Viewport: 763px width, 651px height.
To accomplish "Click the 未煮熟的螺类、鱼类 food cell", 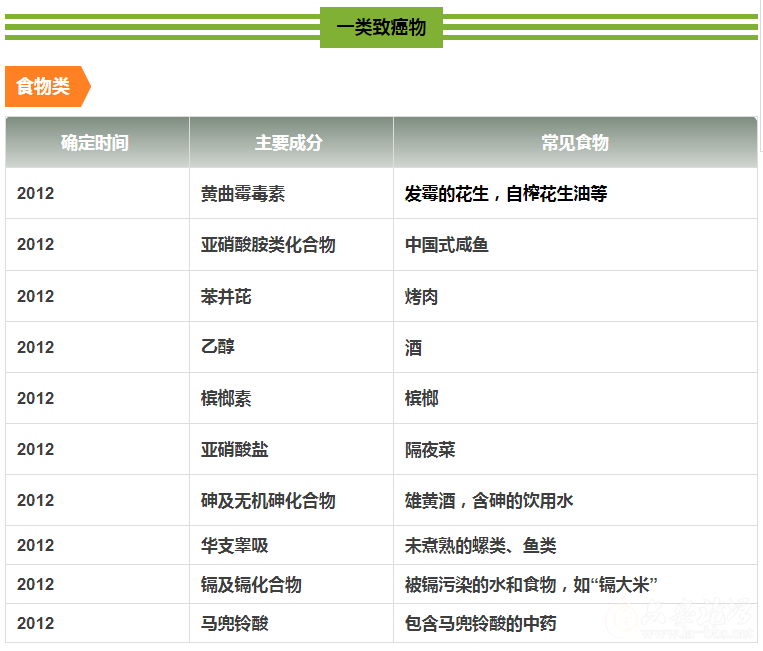I will [480, 546].
